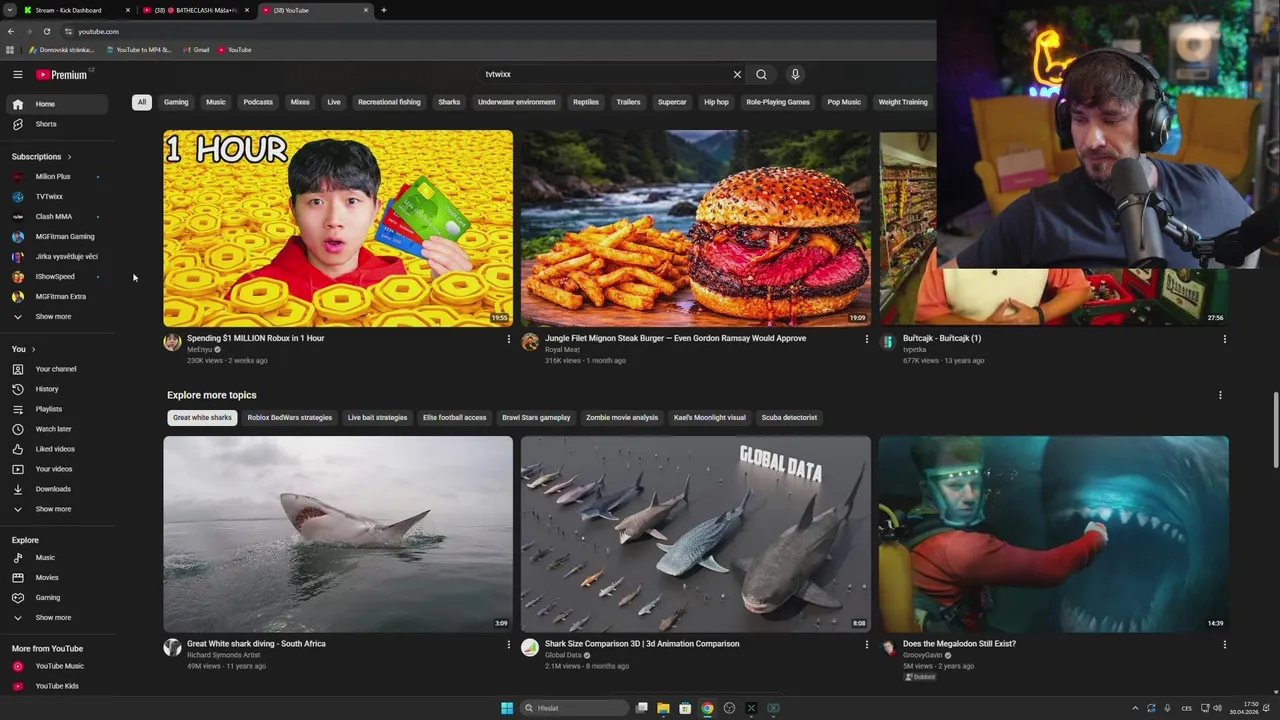Expand Show more under Explore
Image resolution: width=1280 pixels, height=720 pixels.
pyautogui.click(x=57, y=618)
